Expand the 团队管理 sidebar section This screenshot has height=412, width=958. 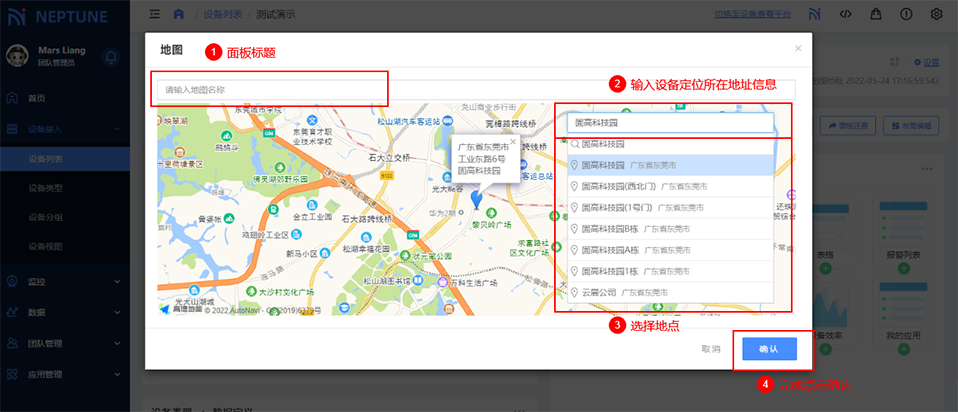(x=65, y=344)
